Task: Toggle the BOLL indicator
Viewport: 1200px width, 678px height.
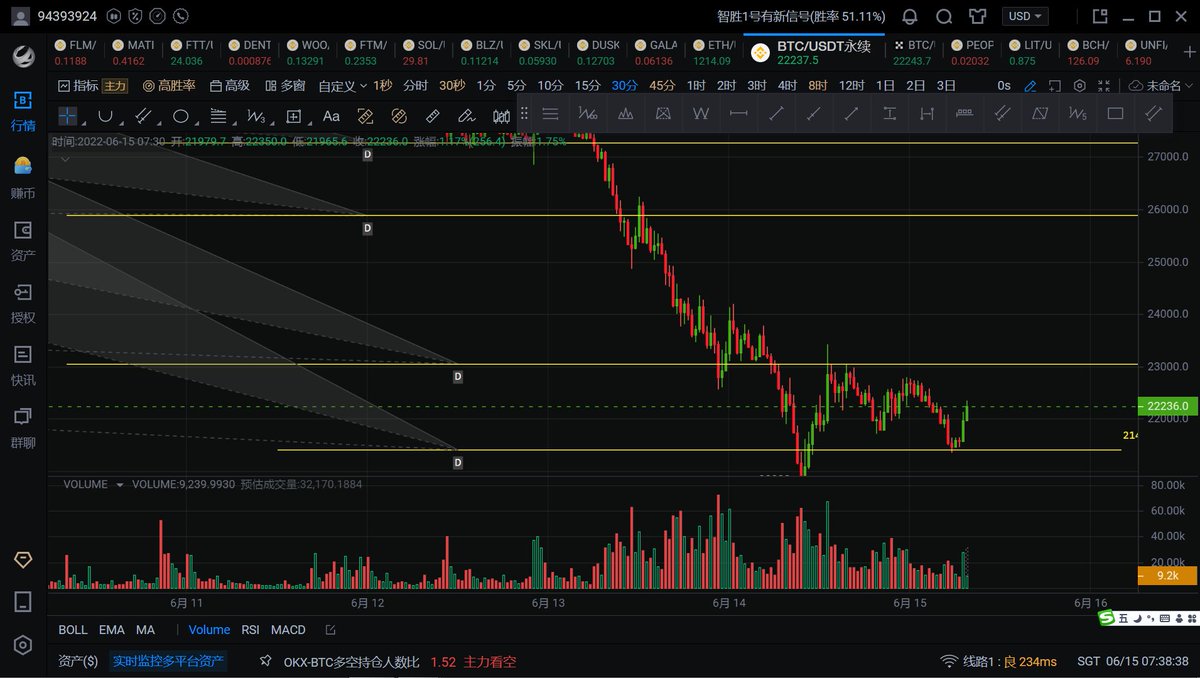Action: pos(73,630)
